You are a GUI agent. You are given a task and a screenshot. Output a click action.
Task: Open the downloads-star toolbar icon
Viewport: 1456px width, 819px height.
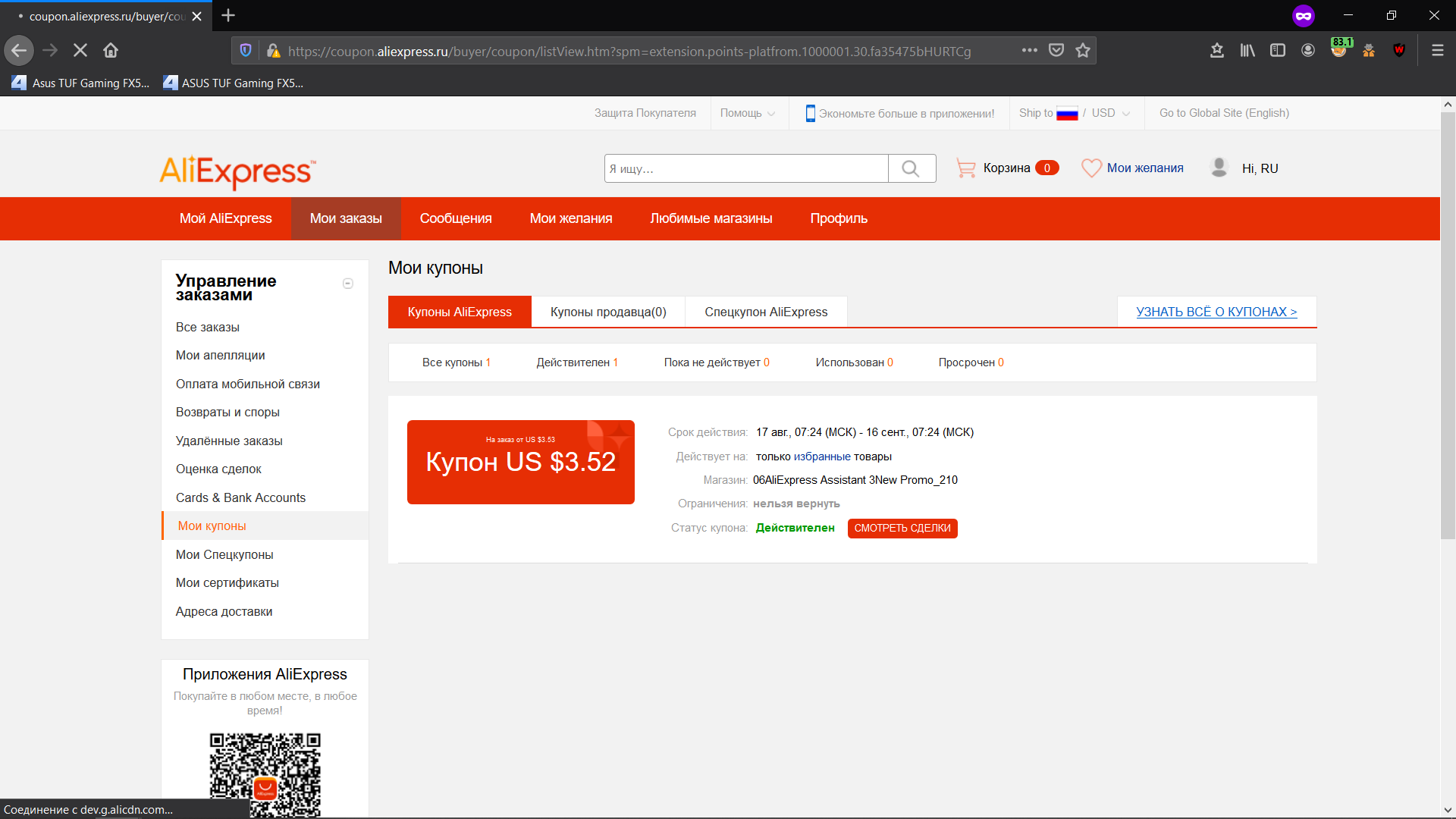1217,51
